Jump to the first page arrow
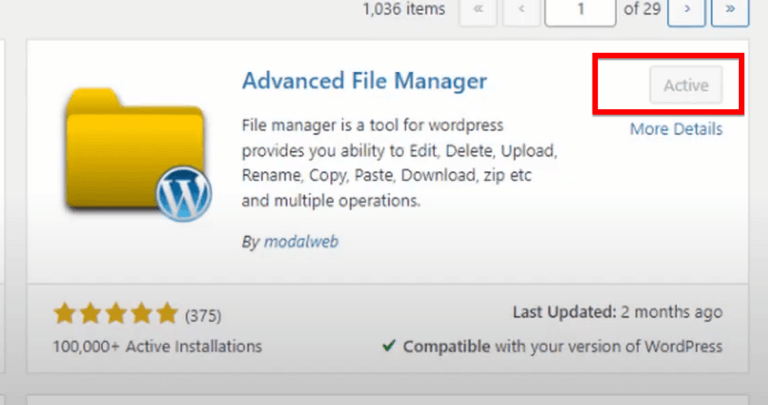Screen dimensions: 768x405 [x=477, y=10]
